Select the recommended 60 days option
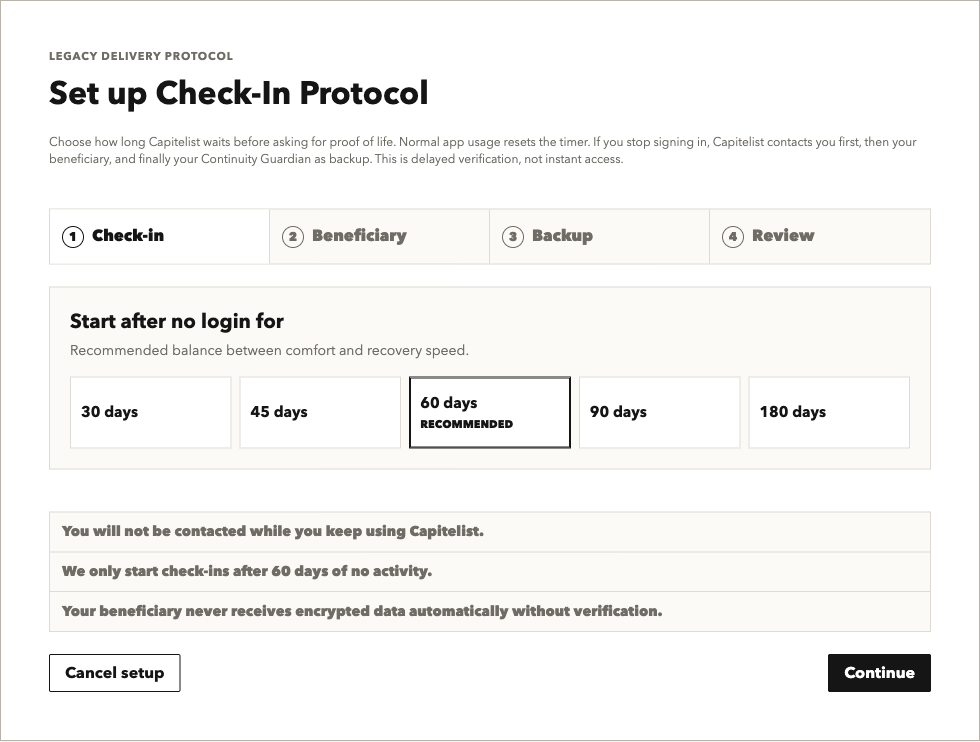Viewport: 980px width, 742px height. 490,413
